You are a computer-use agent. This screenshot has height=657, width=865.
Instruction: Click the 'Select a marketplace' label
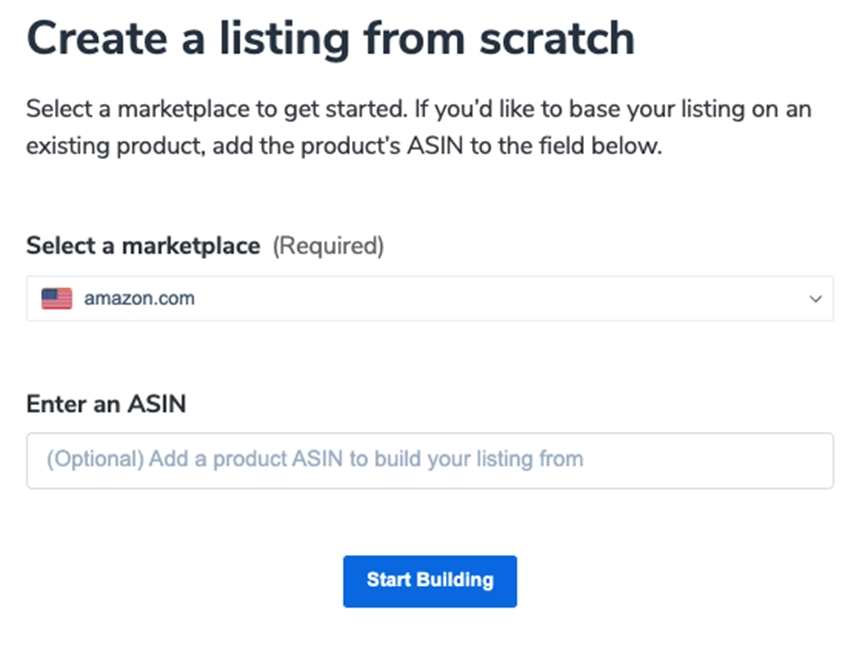143,246
